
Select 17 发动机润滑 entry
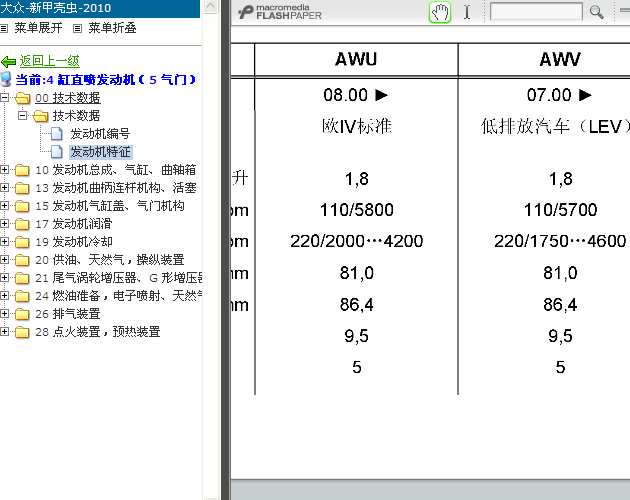pyautogui.click(x=74, y=224)
